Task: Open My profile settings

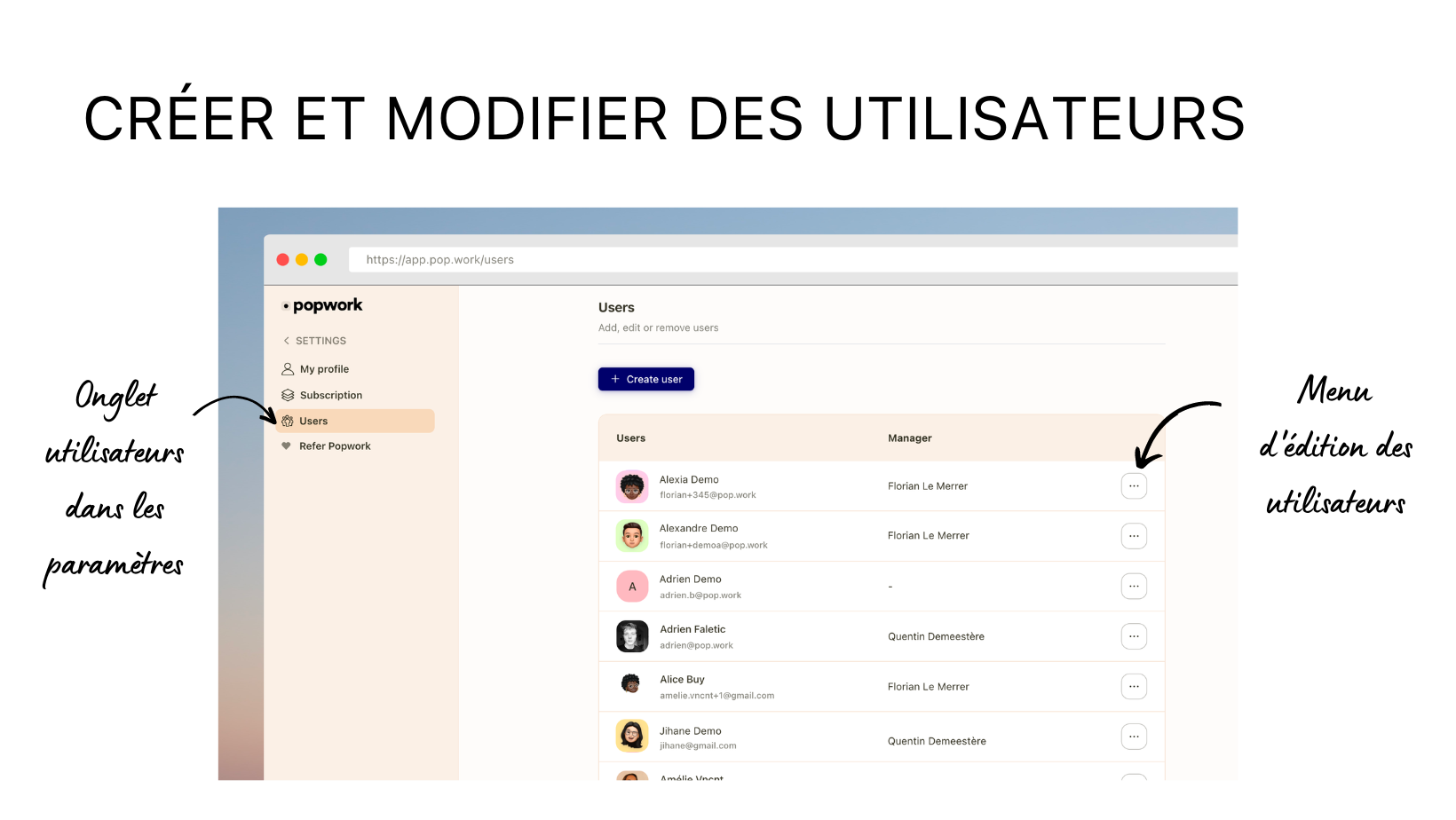Action: point(324,368)
